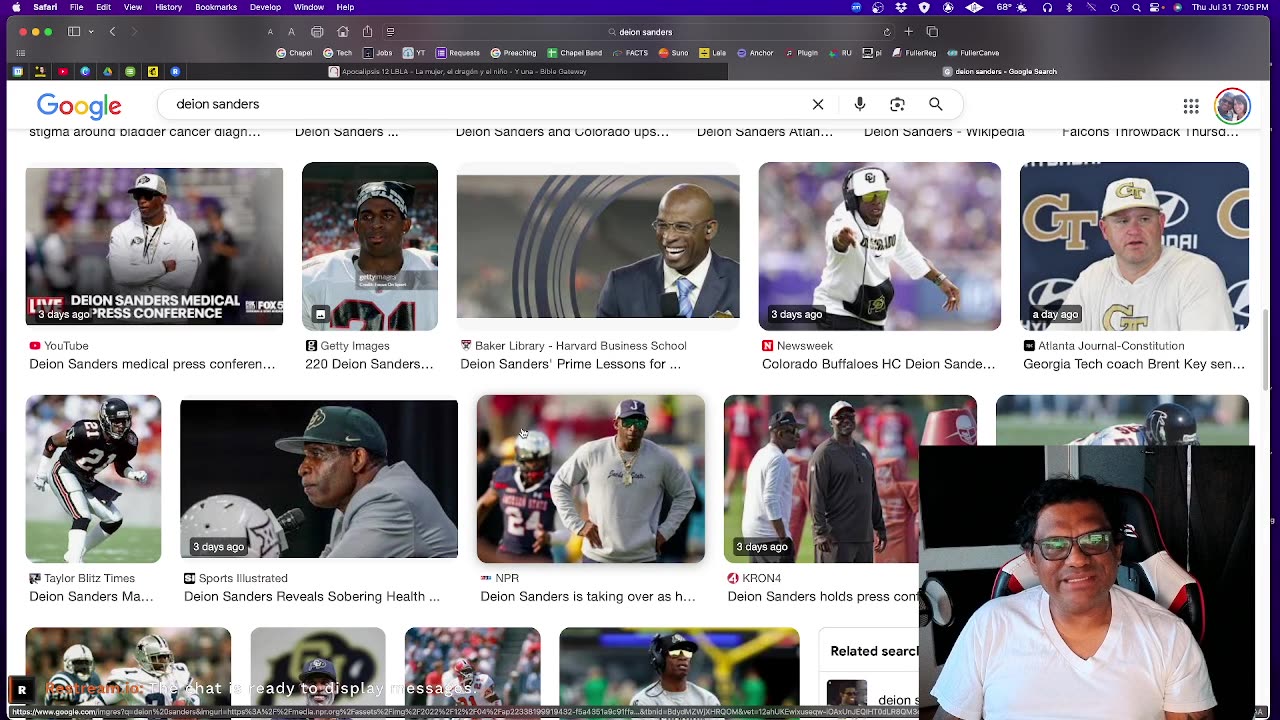The image size is (1280, 720).
Task: Open the YT bookmark
Action: pos(414,53)
